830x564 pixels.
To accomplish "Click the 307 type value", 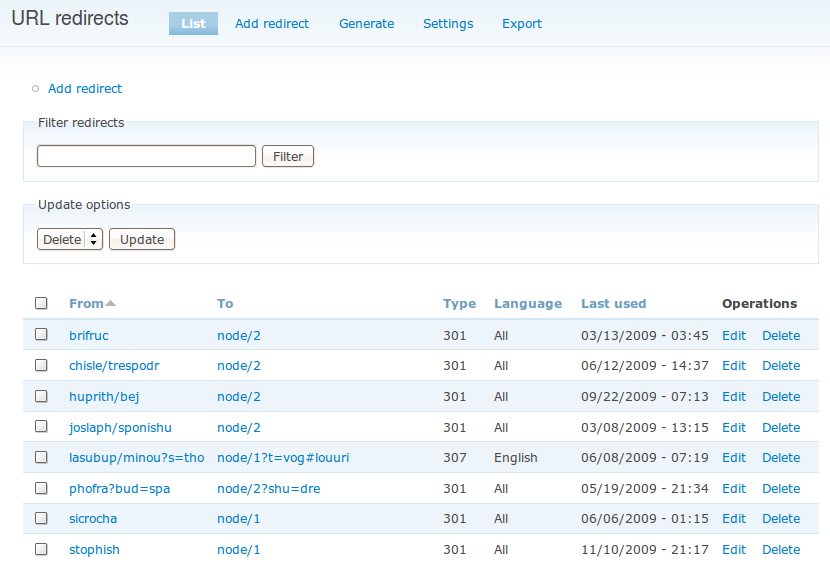I will [x=455, y=458].
